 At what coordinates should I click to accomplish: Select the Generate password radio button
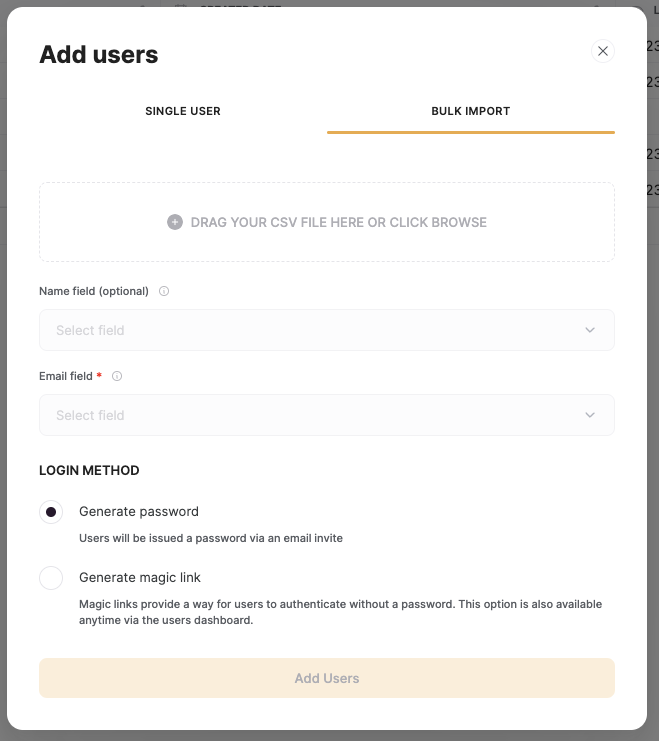(x=51, y=512)
